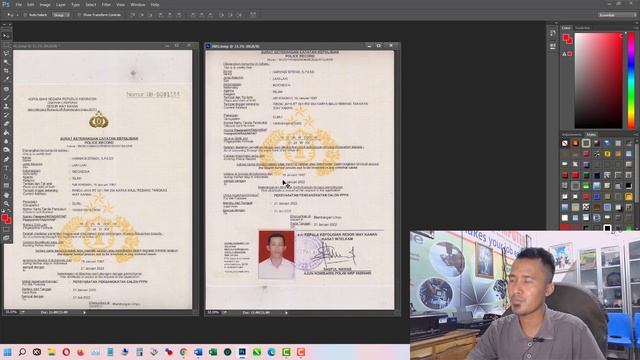This screenshot has height=360, width=640.
Task: Open the Auto-Select Group dropdown
Action: pos(61,15)
